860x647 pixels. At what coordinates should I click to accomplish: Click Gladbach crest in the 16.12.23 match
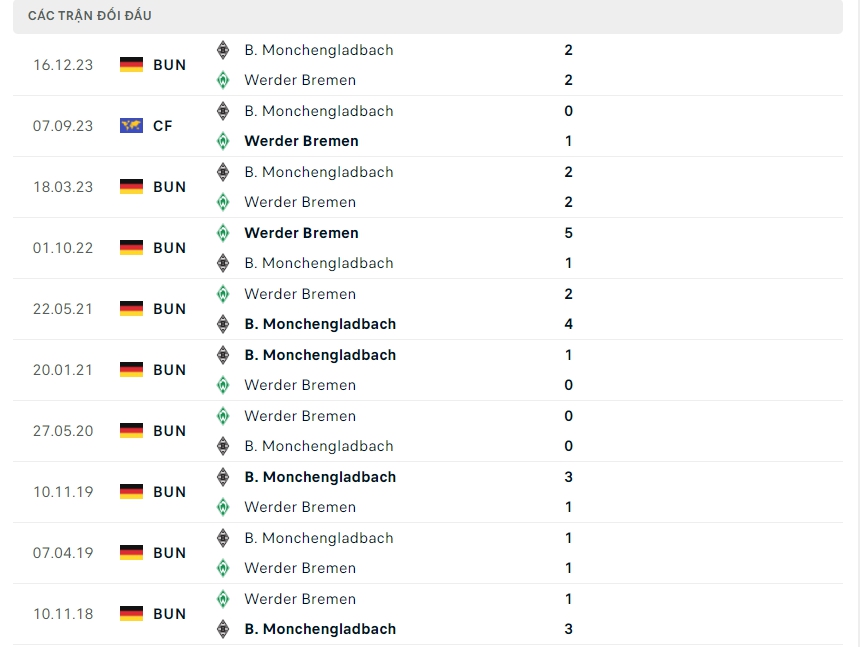click(223, 50)
